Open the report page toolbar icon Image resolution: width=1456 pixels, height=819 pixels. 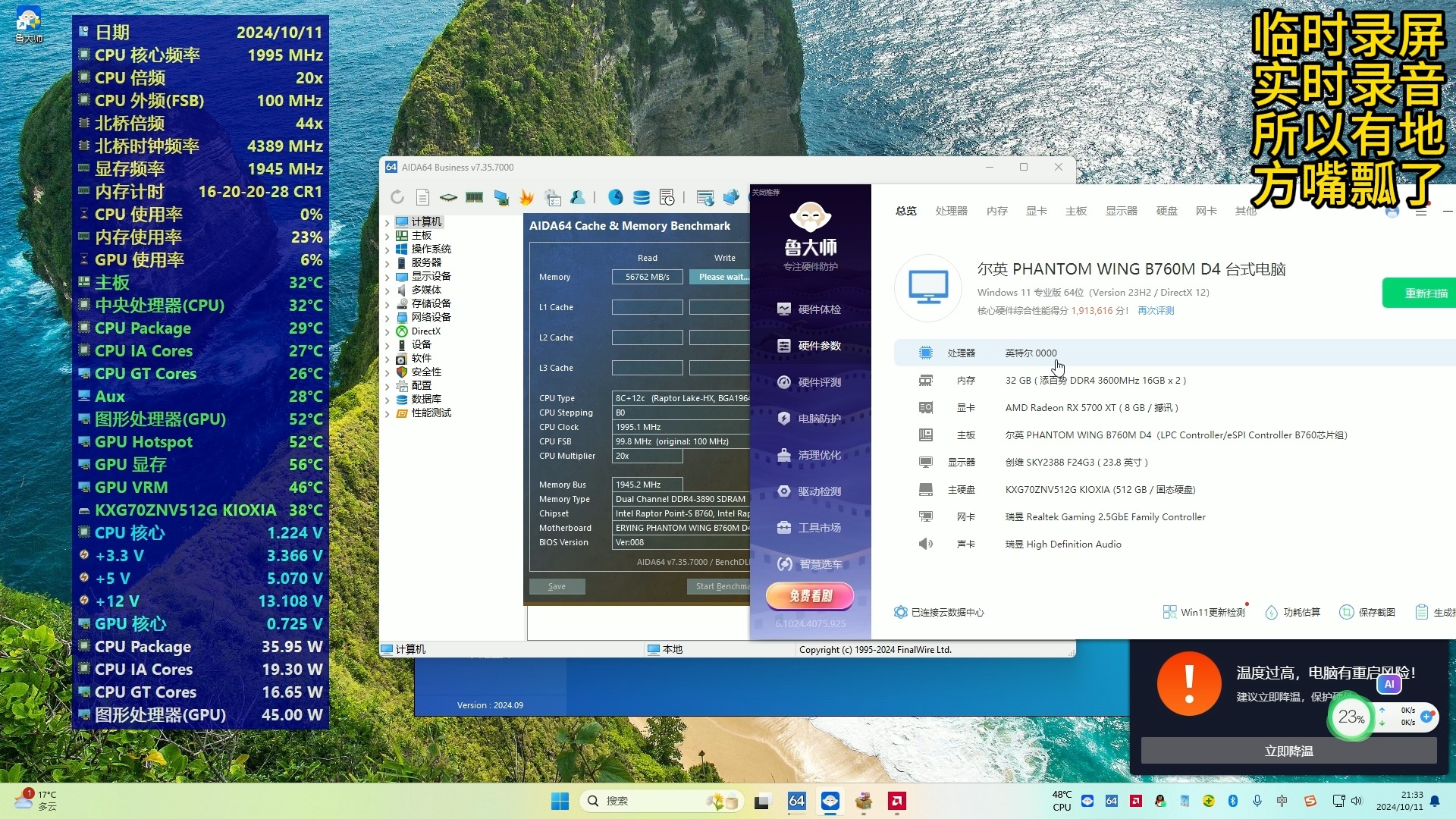click(x=423, y=198)
